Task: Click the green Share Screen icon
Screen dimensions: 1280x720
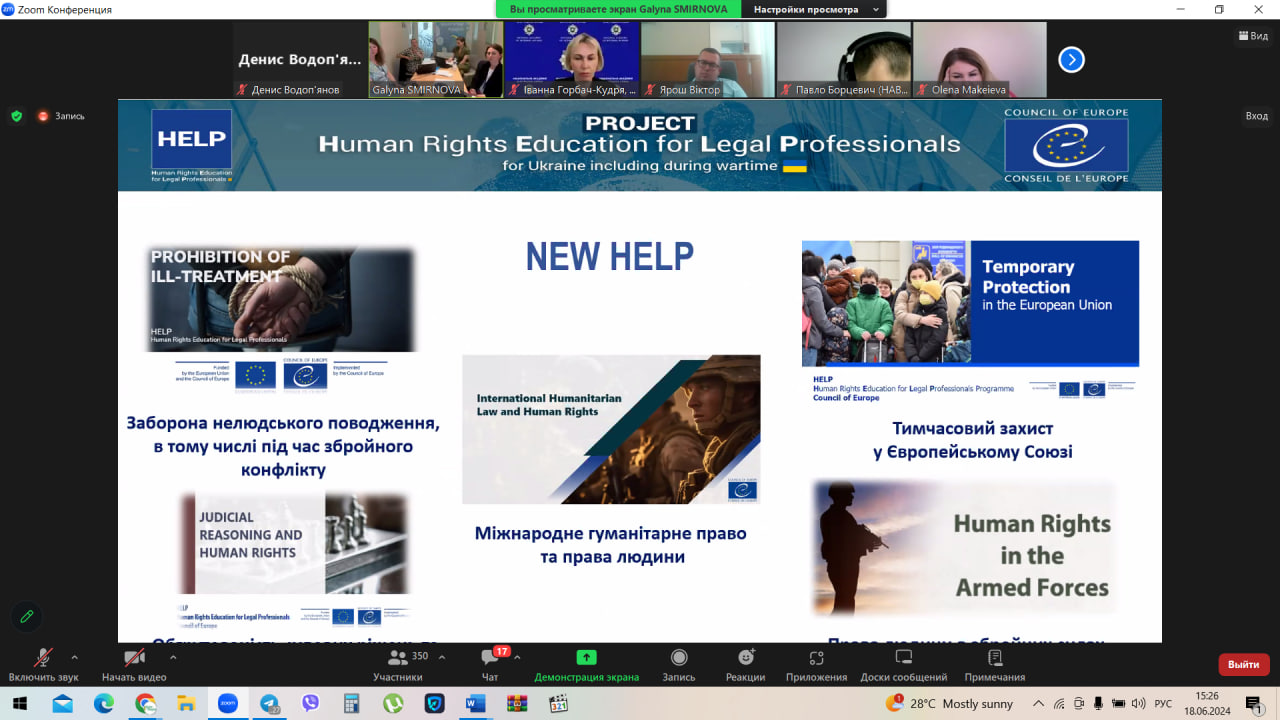Action: point(586,657)
